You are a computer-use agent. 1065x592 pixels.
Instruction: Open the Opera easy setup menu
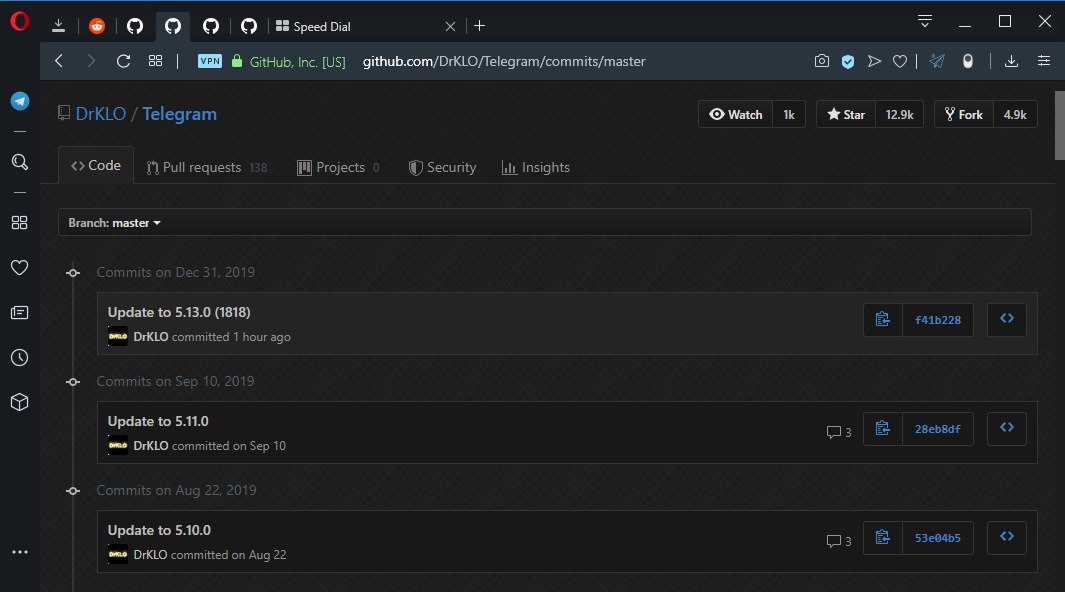pyautogui.click(x=1044, y=61)
